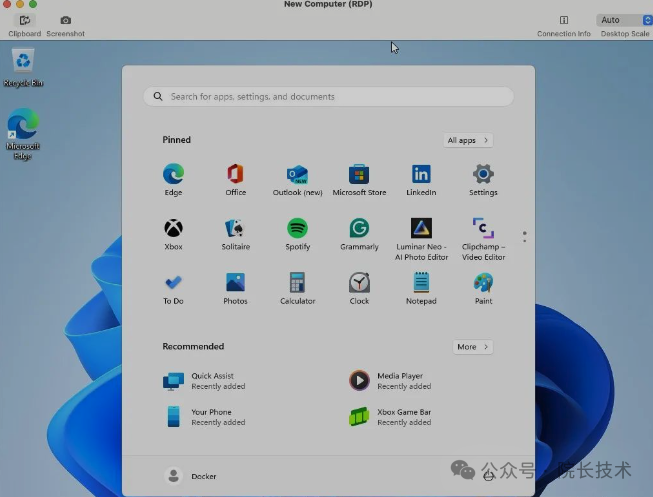Open Outlook (new)
Image resolution: width=653 pixels, height=497 pixels.
coord(297,180)
